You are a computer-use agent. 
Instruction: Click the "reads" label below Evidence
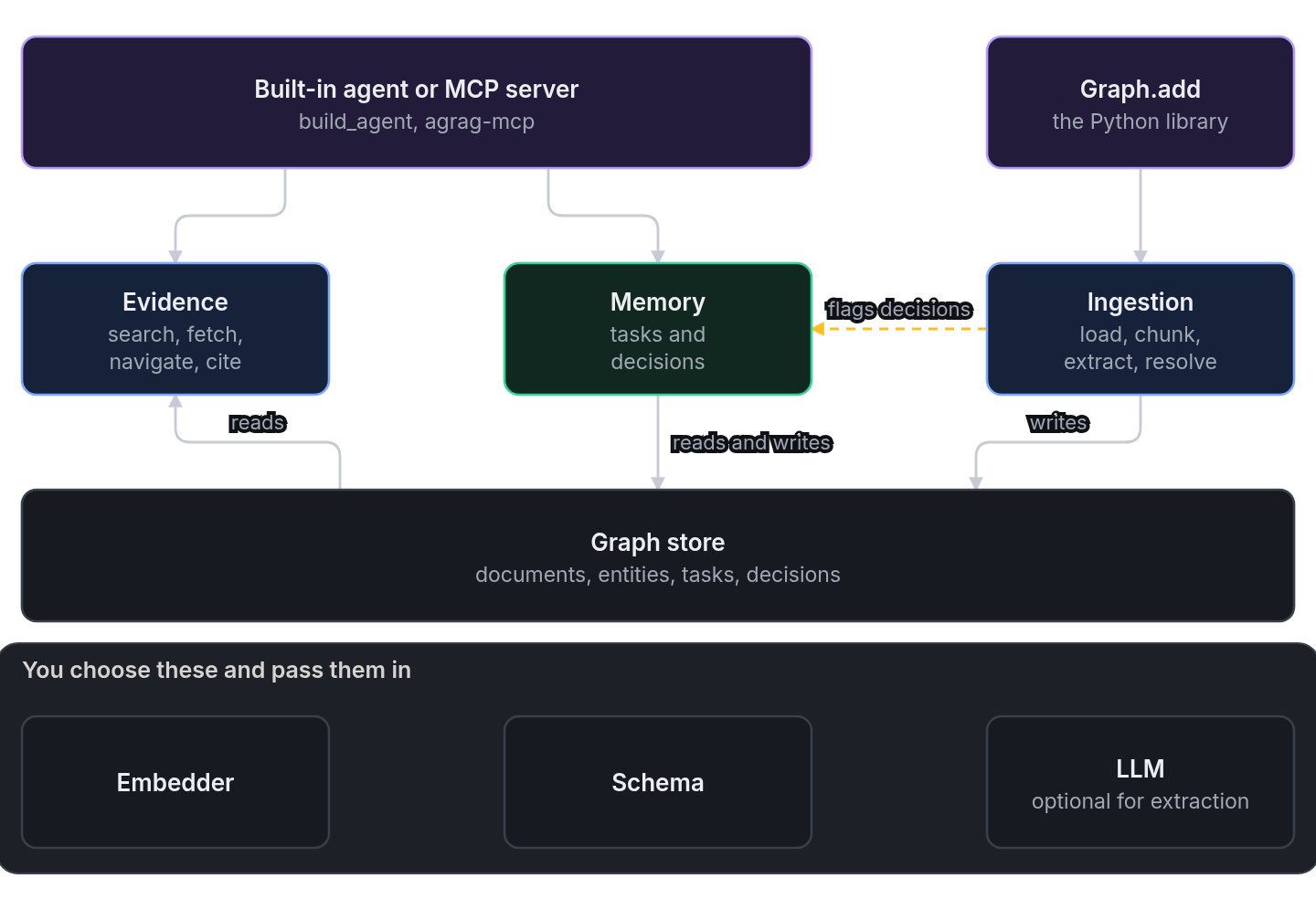point(258,422)
